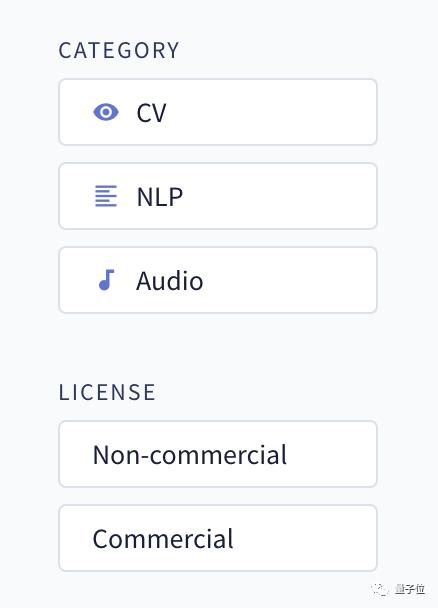Click the word "Commercial" in the last box
The height and width of the screenshot is (608, 438).
click(163, 539)
